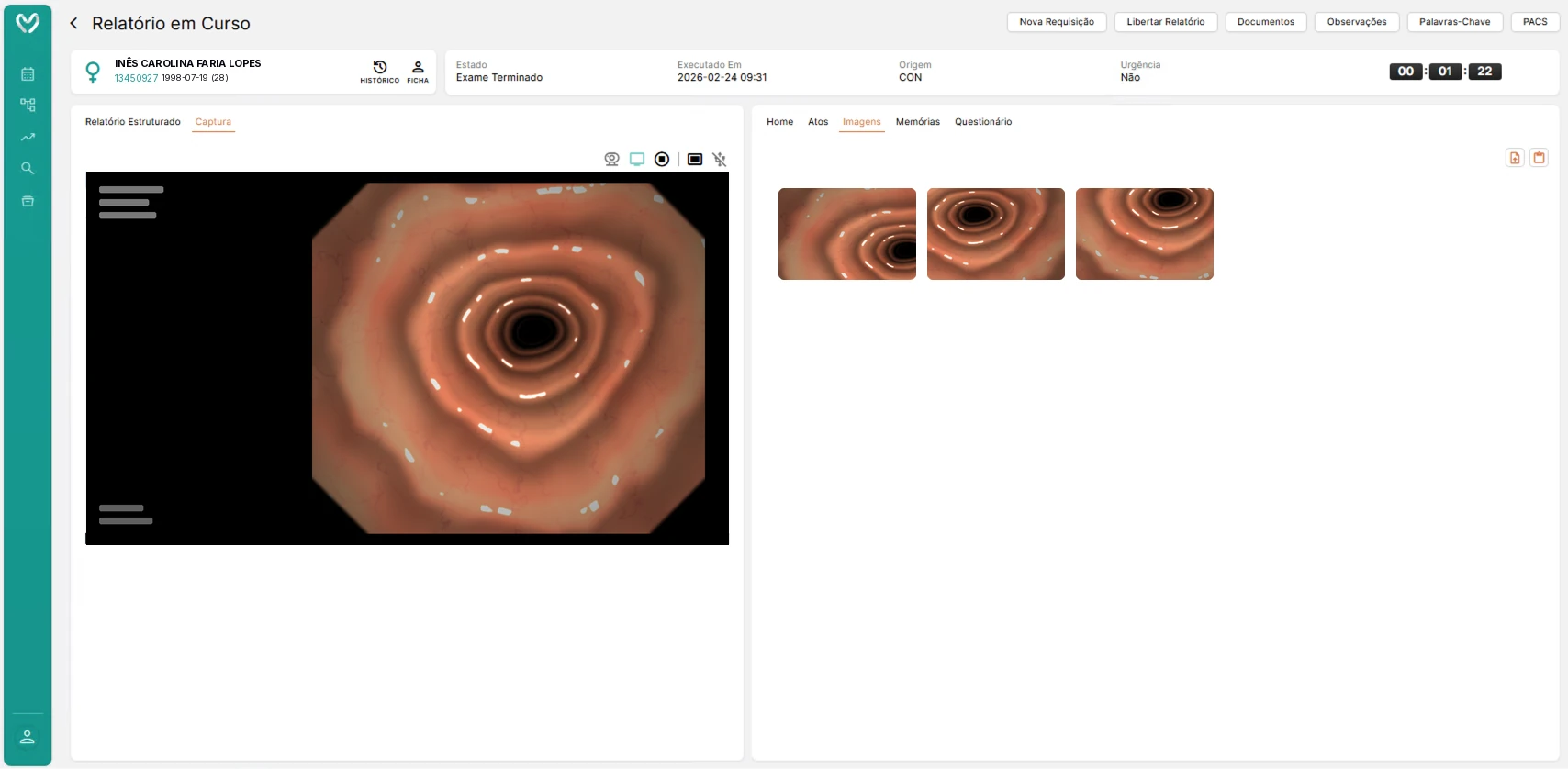Click the live endoscopy capture view

pyautogui.click(x=408, y=358)
